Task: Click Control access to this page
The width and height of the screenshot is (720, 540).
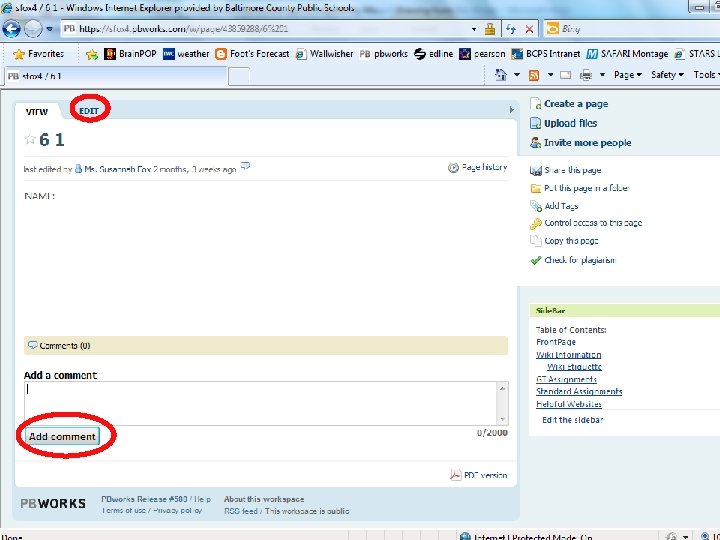Action: (x=586, y=223)
